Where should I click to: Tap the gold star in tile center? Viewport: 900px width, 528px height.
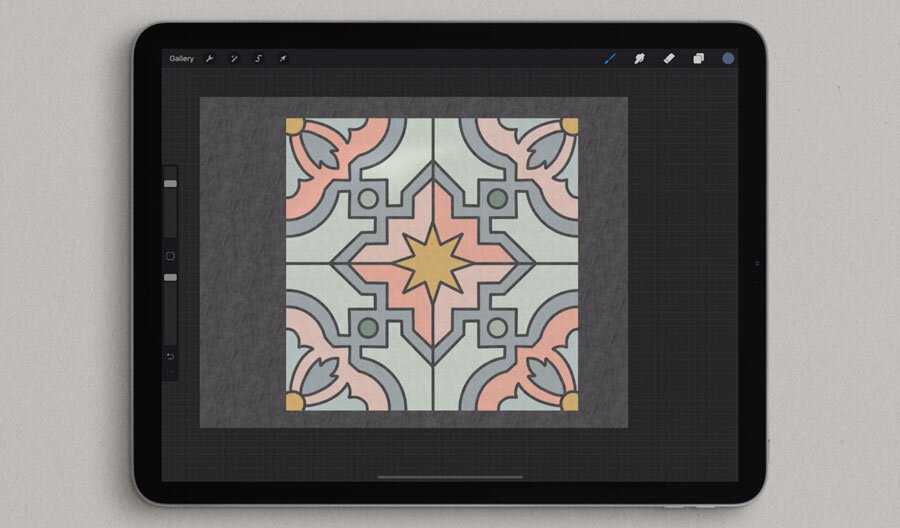pyautogui.click(x=432, y=264)
